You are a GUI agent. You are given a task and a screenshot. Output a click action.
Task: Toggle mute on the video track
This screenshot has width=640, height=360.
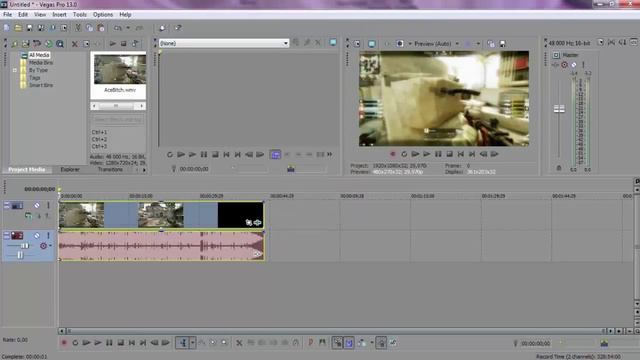37,205
